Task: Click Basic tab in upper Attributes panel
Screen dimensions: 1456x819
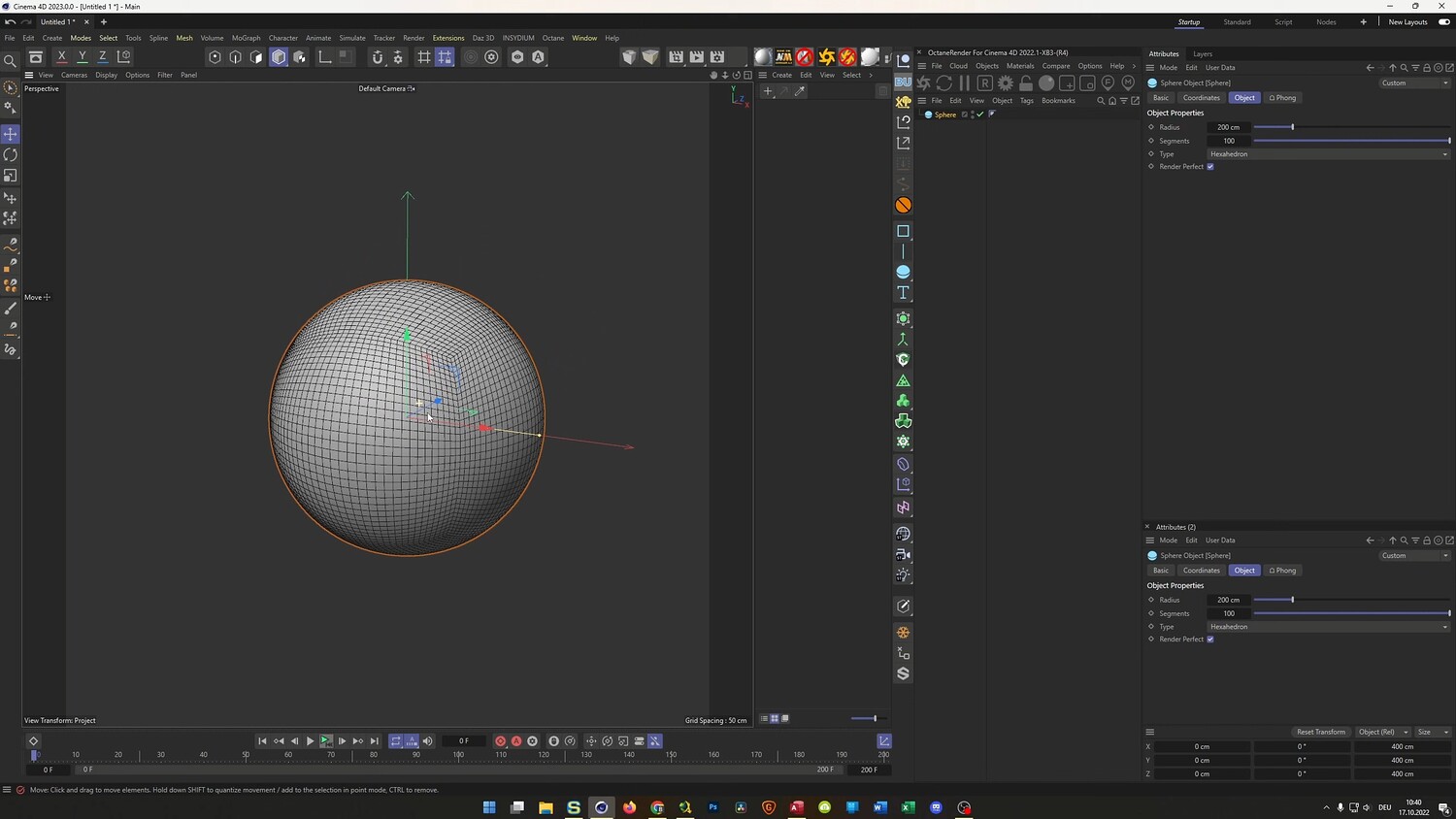Action: pyautogui.click(x=1161, y=98)
